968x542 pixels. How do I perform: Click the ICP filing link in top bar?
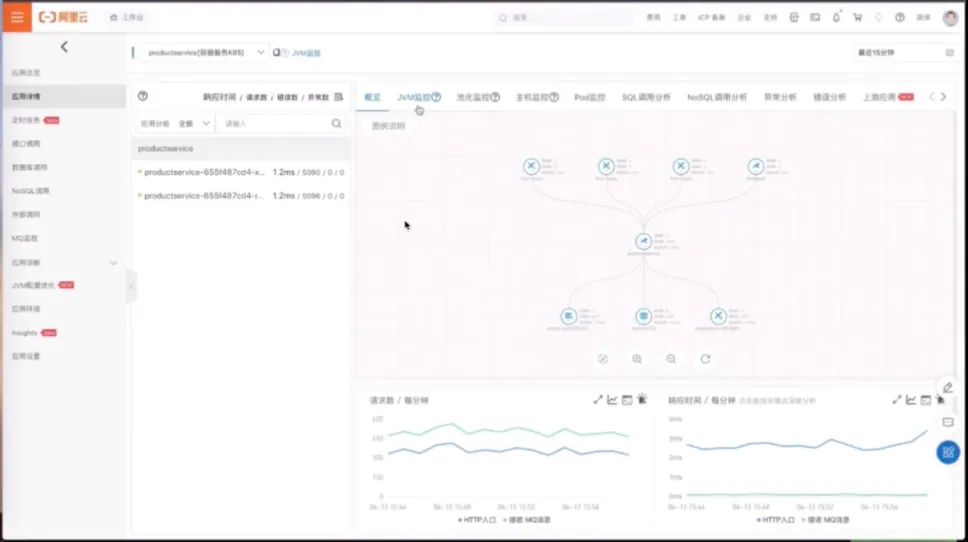711,17
